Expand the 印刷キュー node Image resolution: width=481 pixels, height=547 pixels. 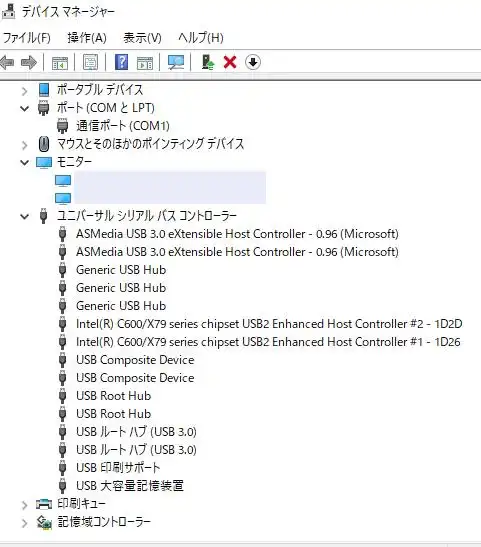24,505
